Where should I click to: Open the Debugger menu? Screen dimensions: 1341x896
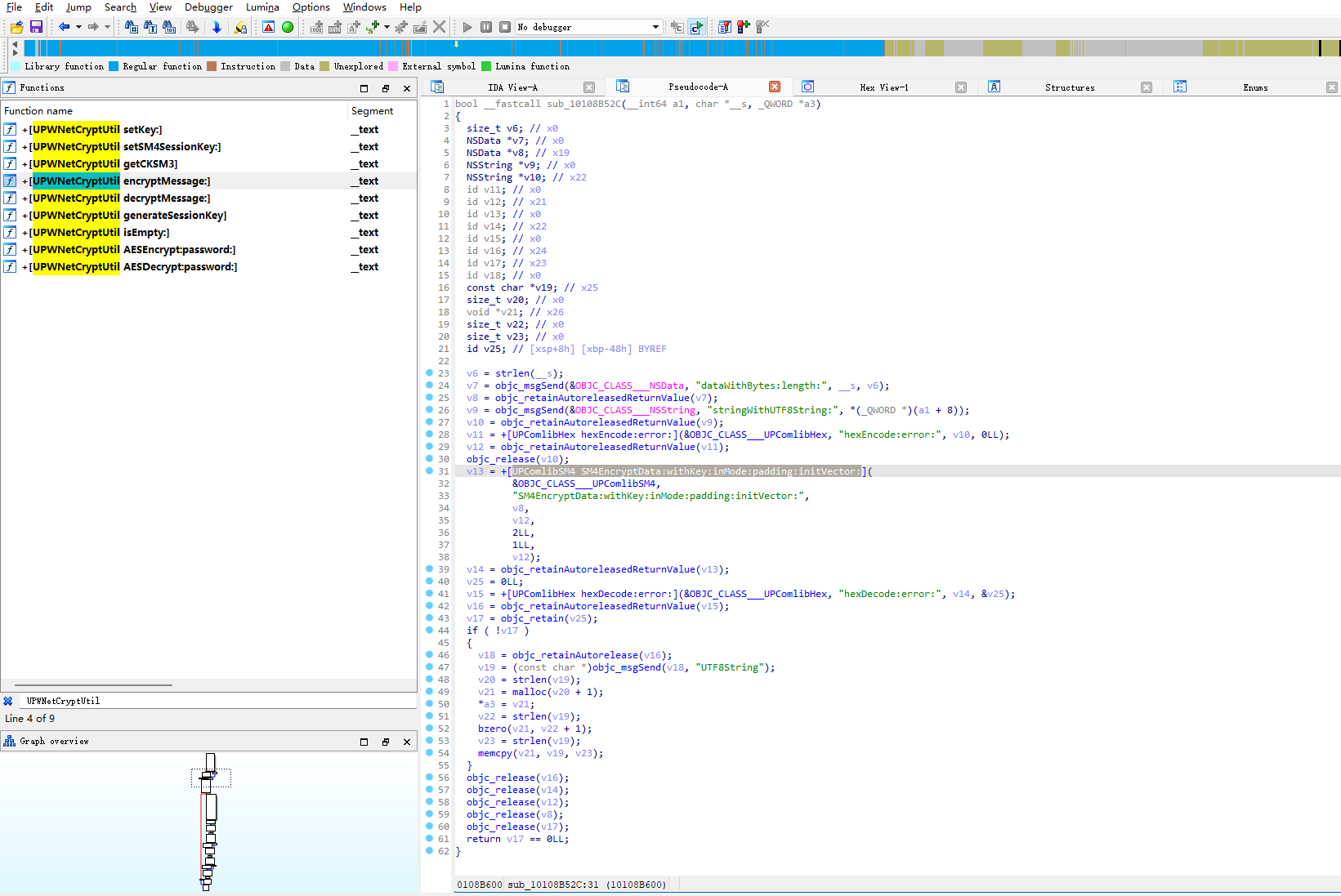point(208,7)
